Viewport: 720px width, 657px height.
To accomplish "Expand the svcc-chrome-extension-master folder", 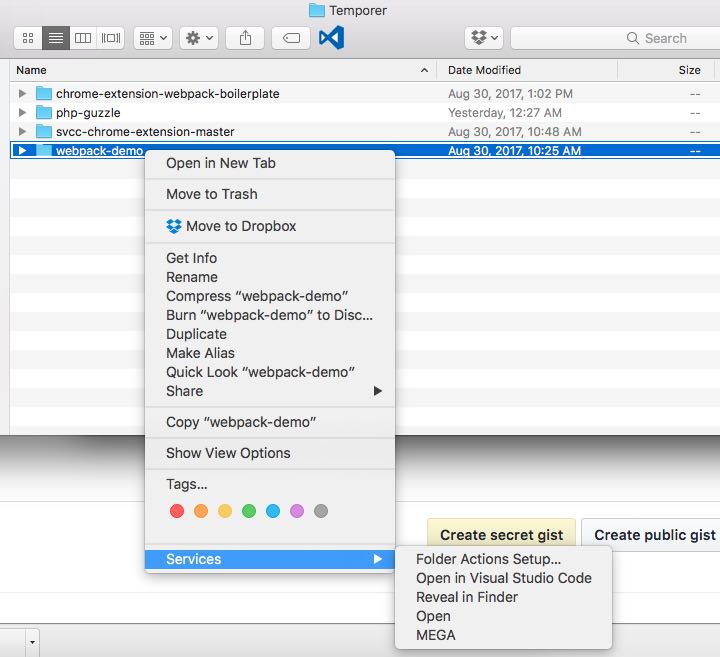I will pyautogui.click(x=23, y=132).
